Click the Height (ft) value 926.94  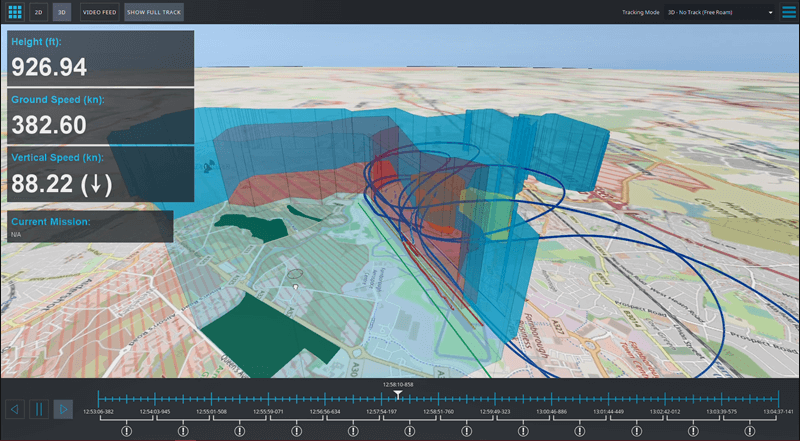49,67
